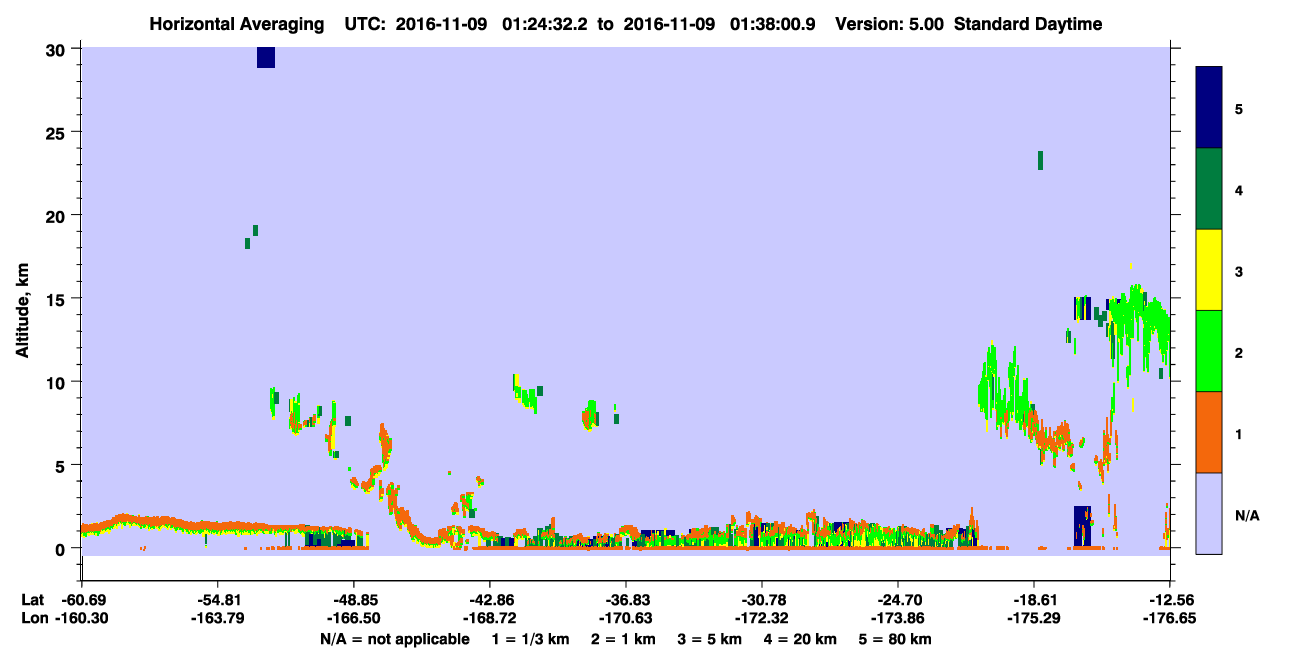The width and height of the screenshot is (1300, 667).
Task: Click the 'Lon' row label
Action: point(33,618)
